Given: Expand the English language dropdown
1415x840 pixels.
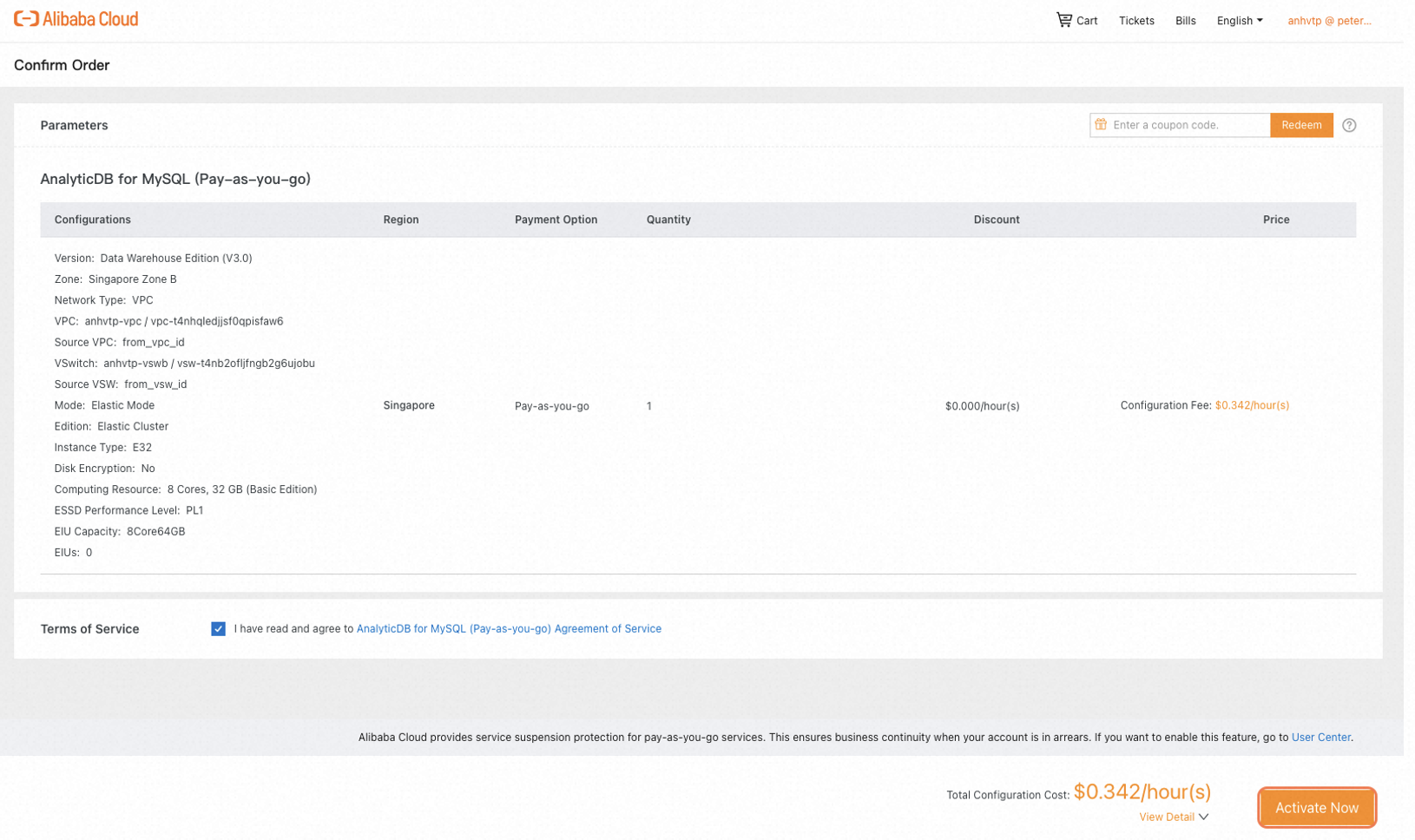Looking at the screenshot, I should coord(1240,21).
